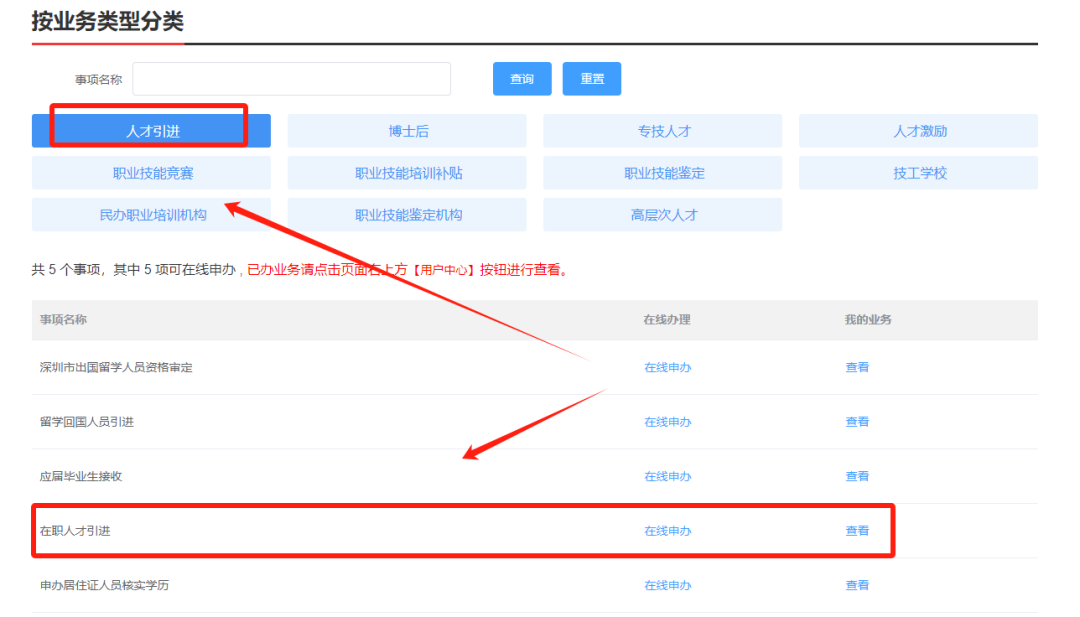Image resolution: width=1080 pixels, height=617 pixels.
Task: Click 查看 for 在职人才引进
Action: coord(857,530)
